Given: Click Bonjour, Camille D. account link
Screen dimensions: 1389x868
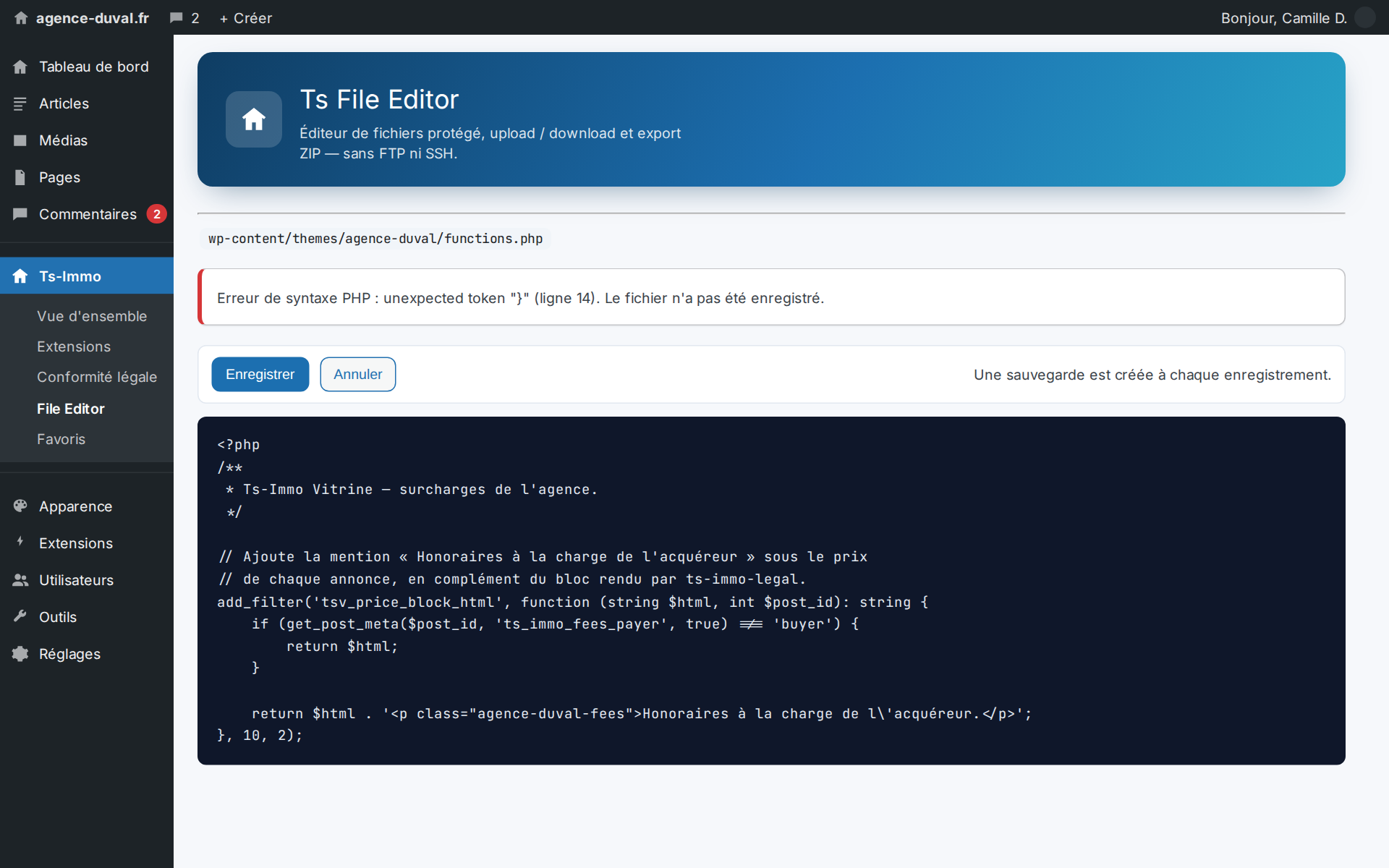Looking at the screenshot, I should click(1284, 18).
